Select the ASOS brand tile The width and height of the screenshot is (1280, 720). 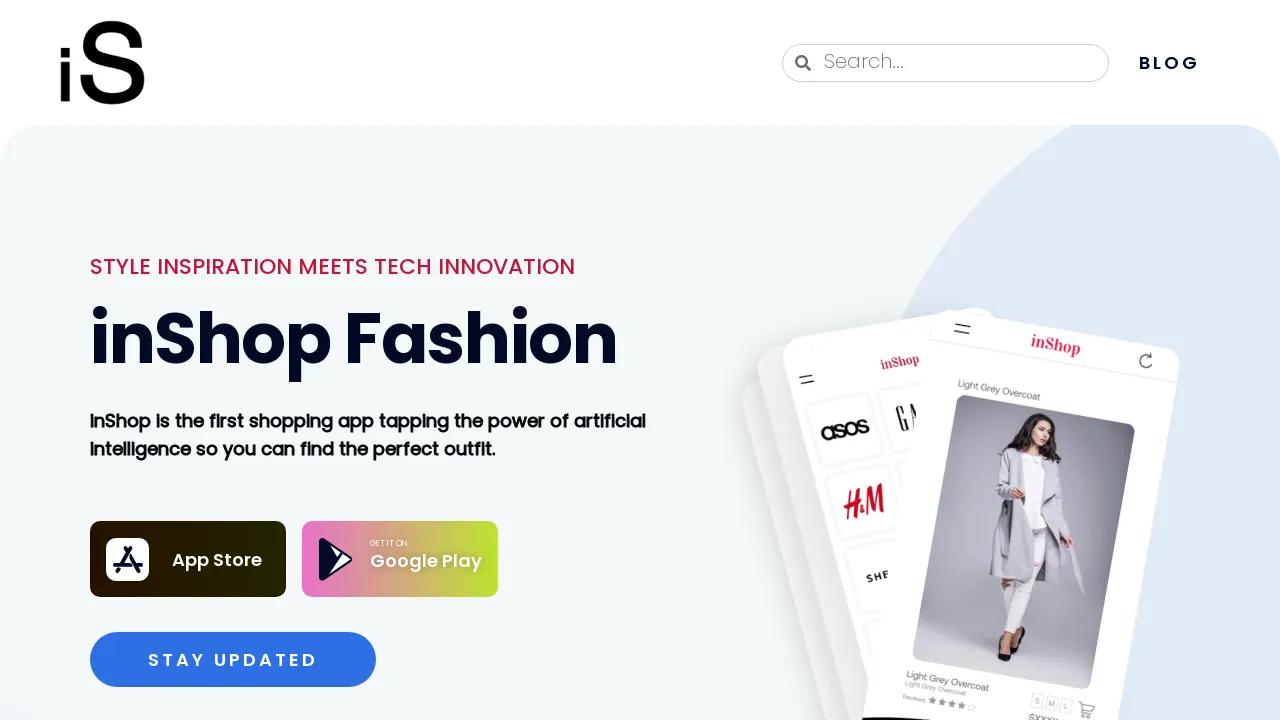pos(844,430)
